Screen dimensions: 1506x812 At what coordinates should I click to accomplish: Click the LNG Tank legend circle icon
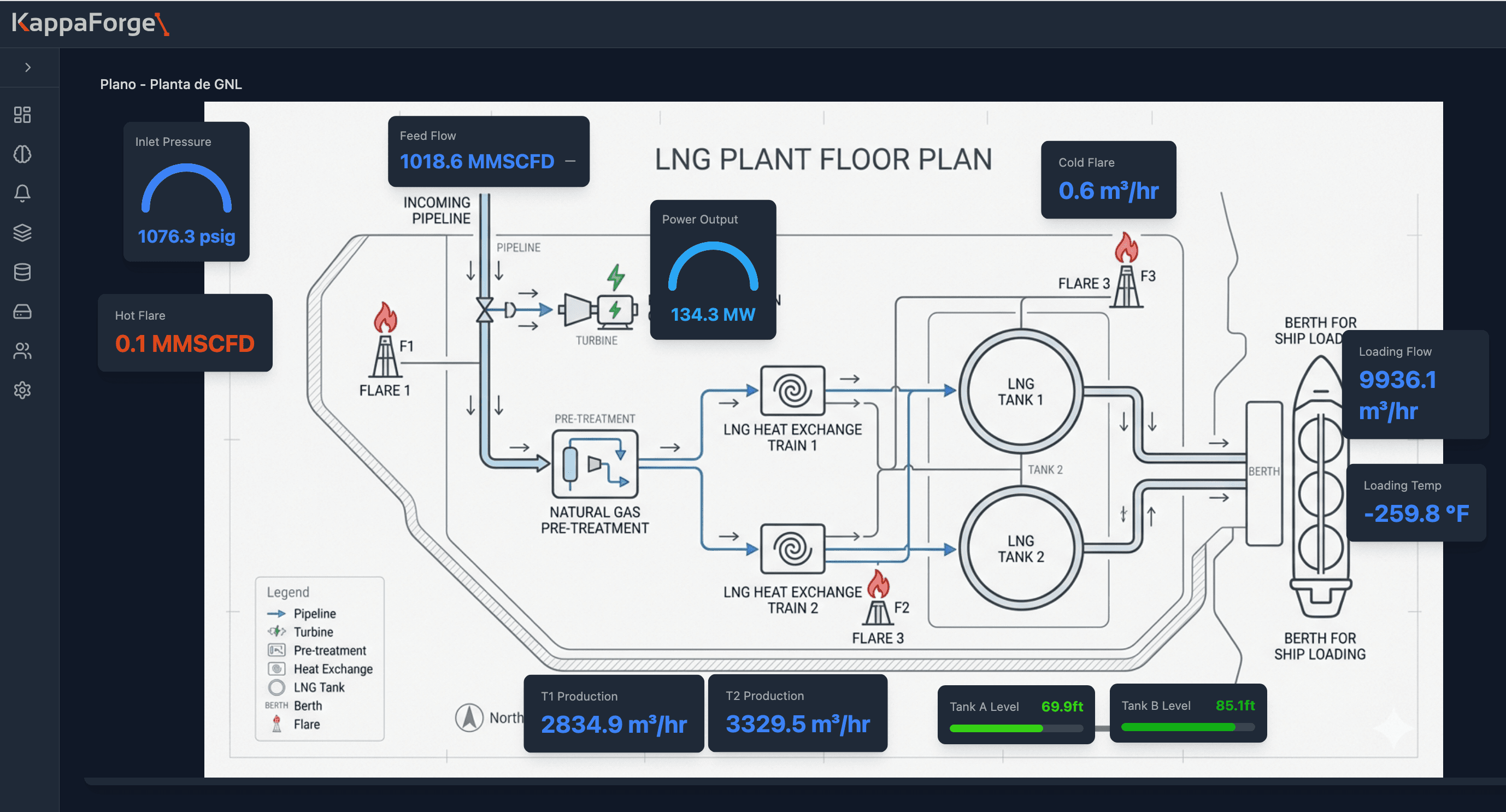tap(277, 687)
